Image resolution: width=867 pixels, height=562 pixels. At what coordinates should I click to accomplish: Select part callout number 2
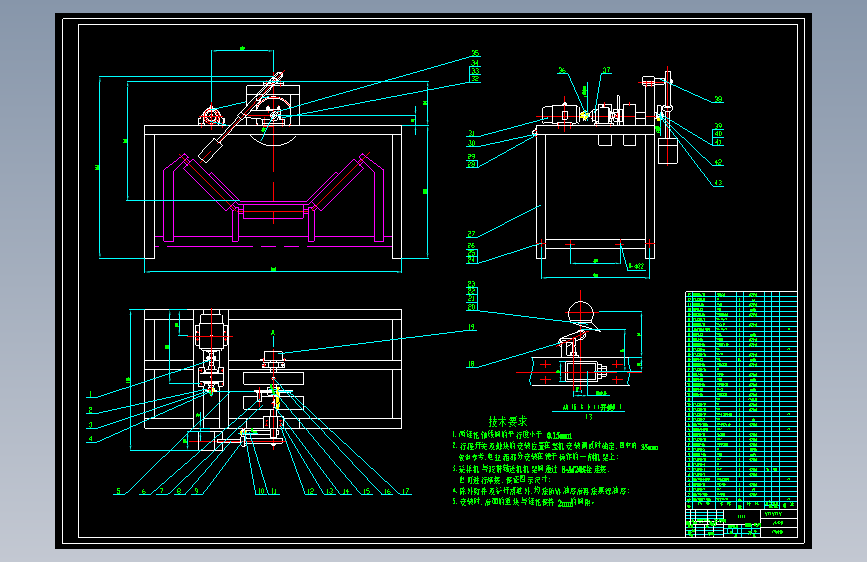[x=91, y=410]
